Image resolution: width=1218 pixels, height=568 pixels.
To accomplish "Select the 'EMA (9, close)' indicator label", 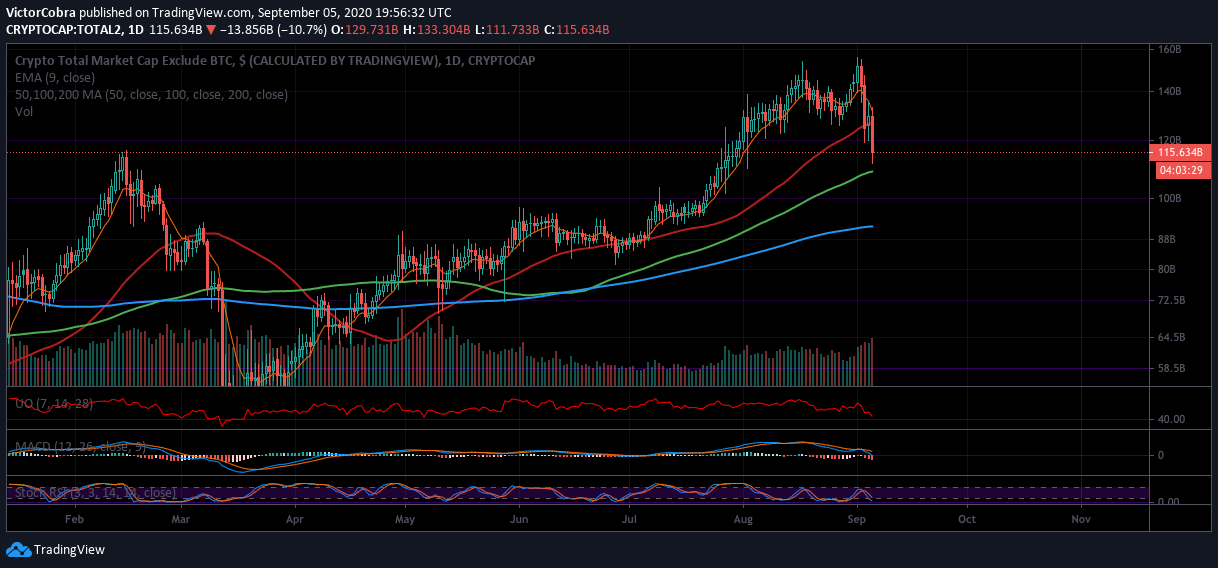I will coord(56,78).
